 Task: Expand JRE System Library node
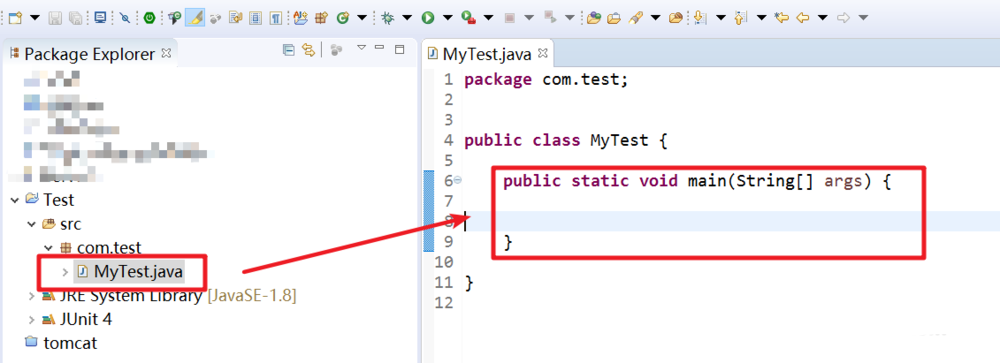pyautogui.click(x=31, y=296)
